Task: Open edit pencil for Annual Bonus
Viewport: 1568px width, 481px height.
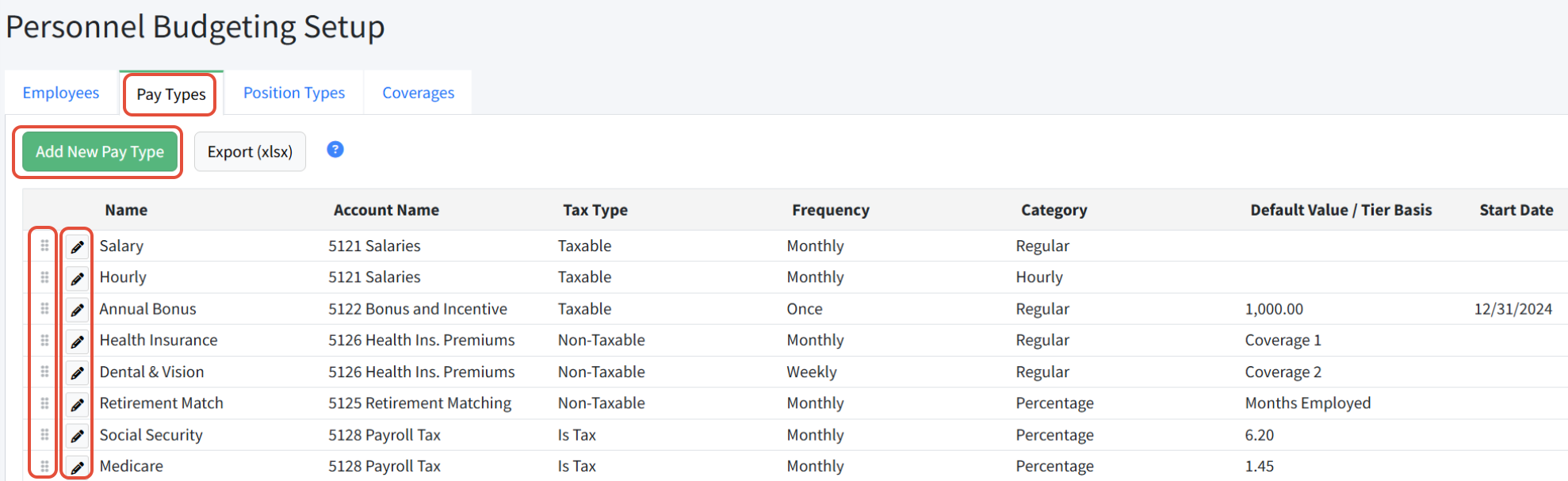Action: 77,310
